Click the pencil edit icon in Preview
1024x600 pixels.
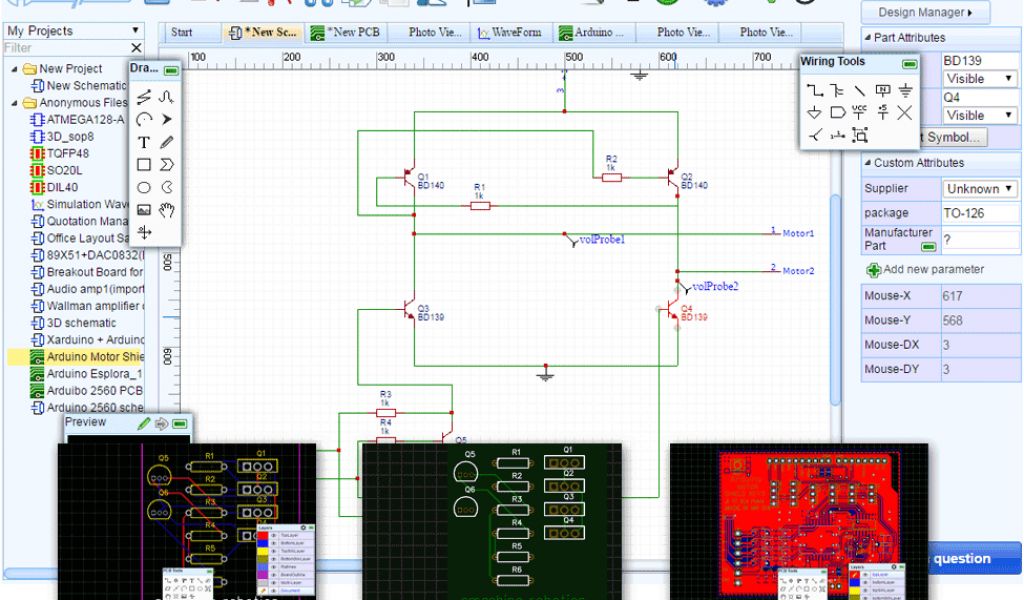(144, 423)
